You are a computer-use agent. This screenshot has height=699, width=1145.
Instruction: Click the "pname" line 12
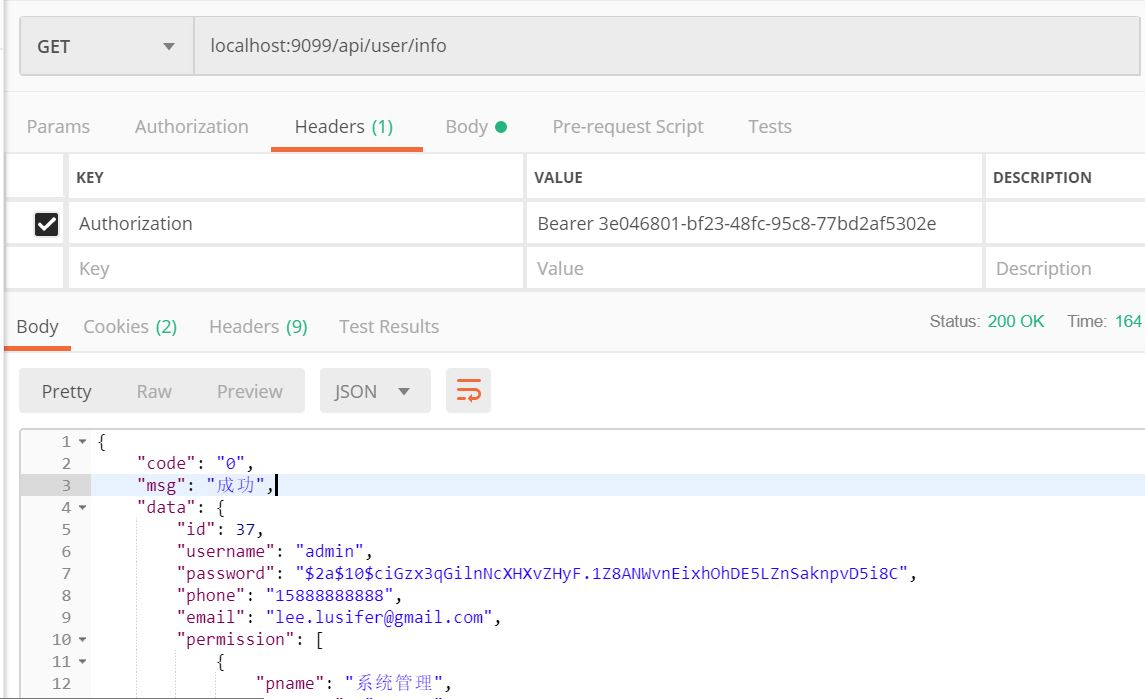(353, 683)
